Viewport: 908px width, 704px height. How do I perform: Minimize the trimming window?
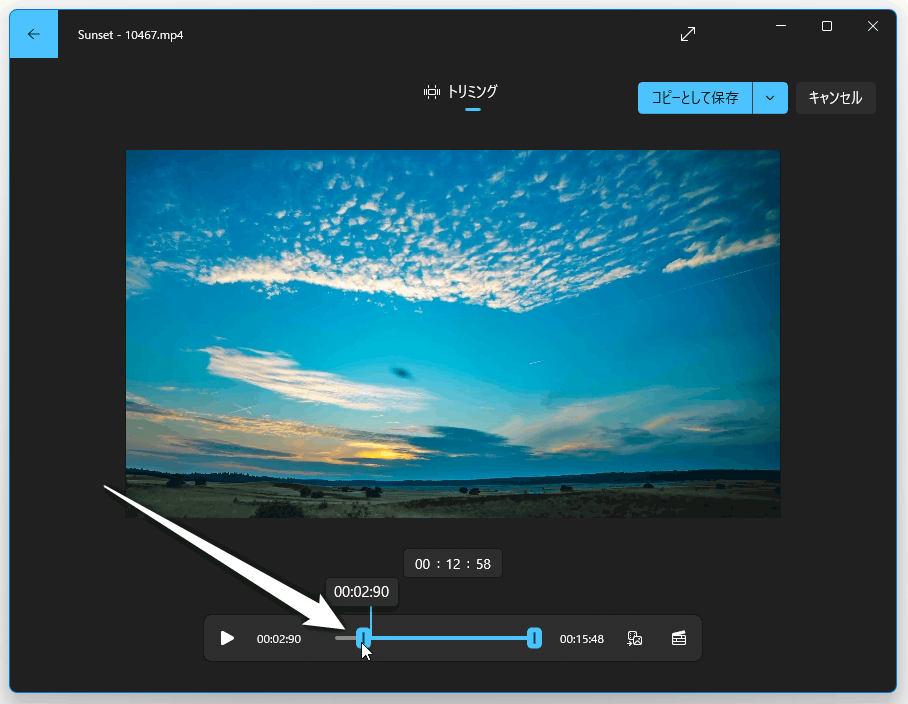781,26
